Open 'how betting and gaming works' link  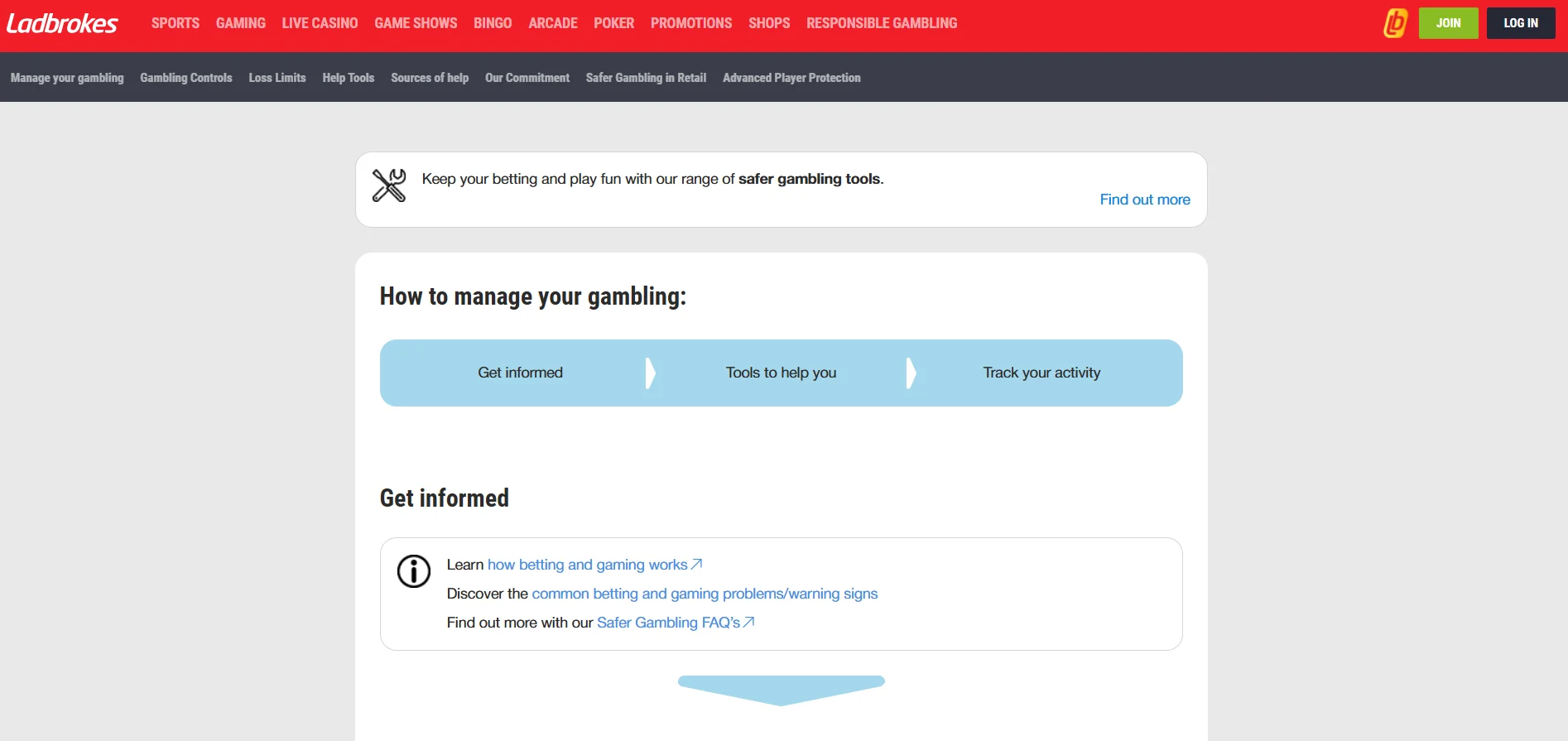pos(588,565)
